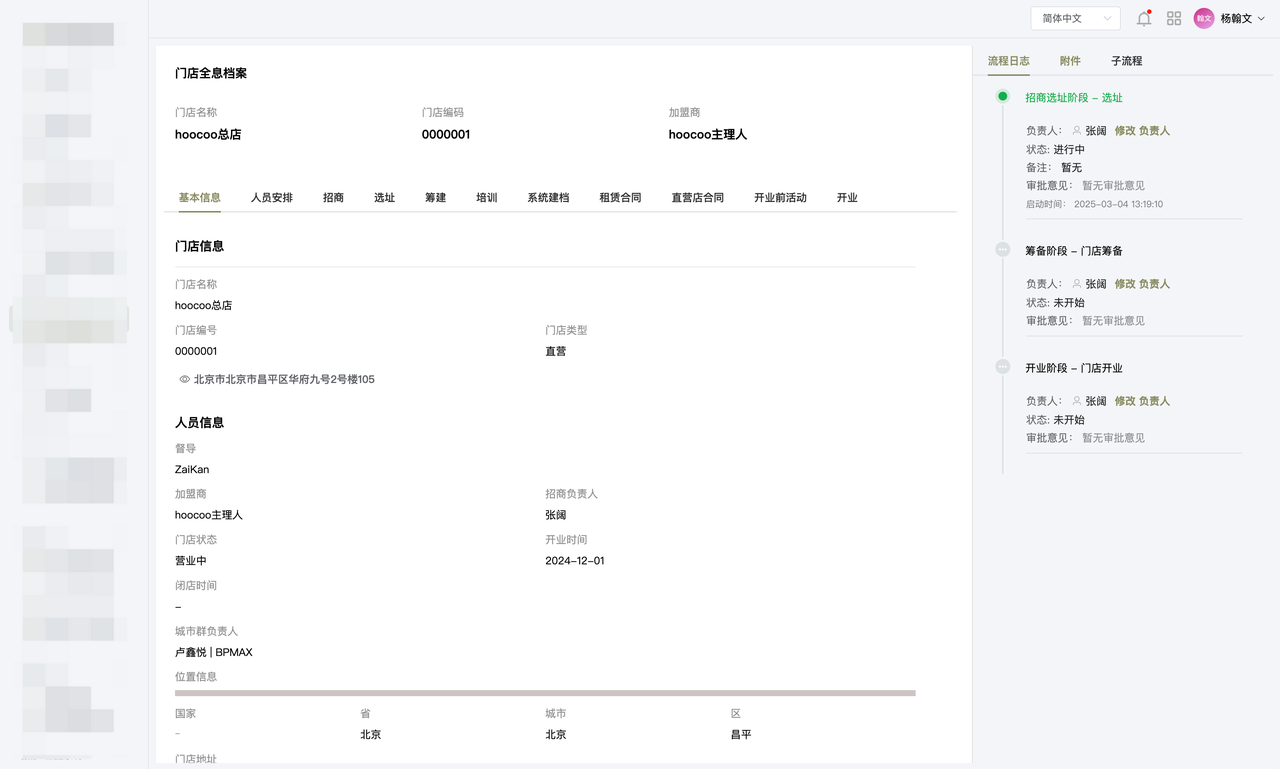Switch to the 附件 tab
Image resolution: width=1280 pixels, height=769 pixels.
click(x=1070, y=61)
